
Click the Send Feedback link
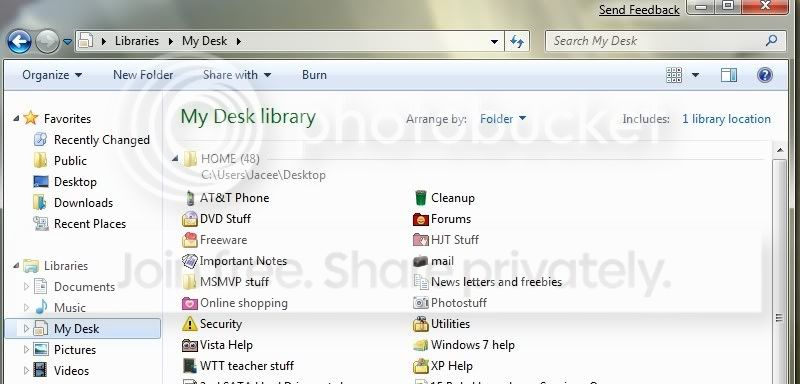pos(639,10)
